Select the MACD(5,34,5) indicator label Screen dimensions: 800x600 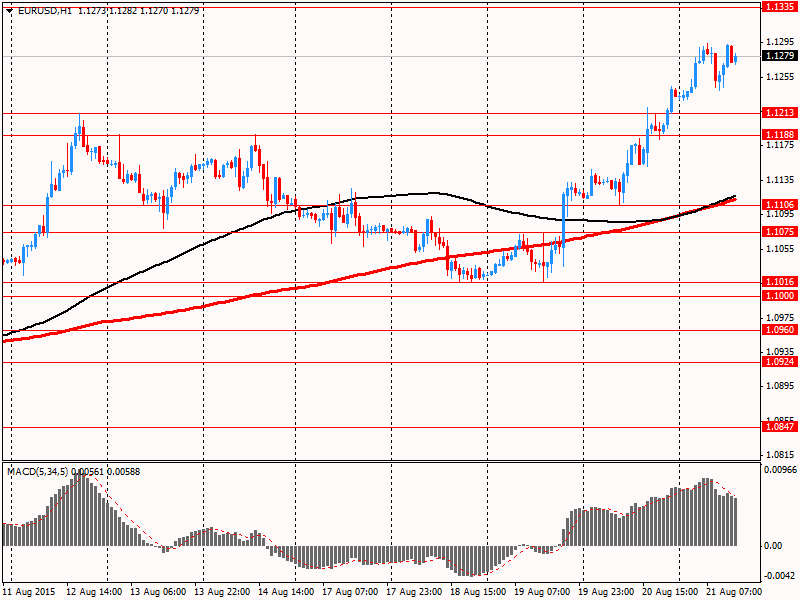[38, 472]
